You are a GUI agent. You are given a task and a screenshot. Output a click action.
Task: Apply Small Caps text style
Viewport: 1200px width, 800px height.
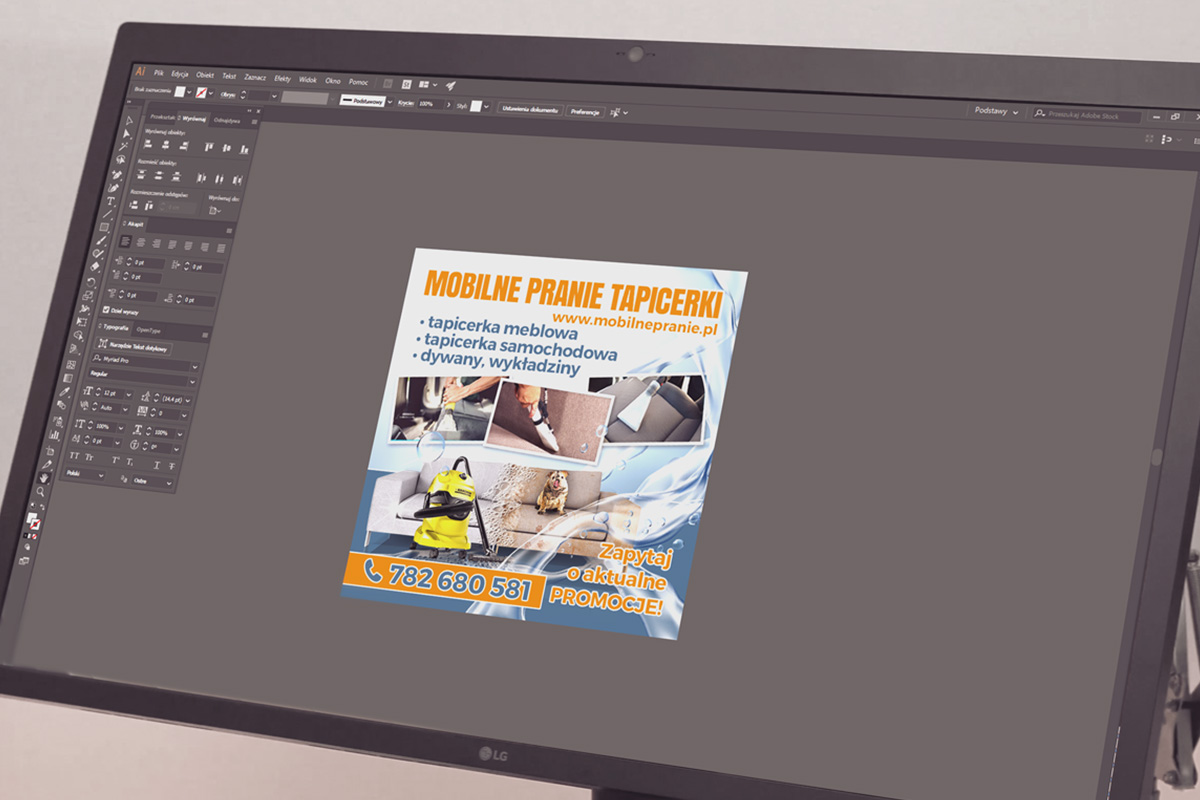90,457
